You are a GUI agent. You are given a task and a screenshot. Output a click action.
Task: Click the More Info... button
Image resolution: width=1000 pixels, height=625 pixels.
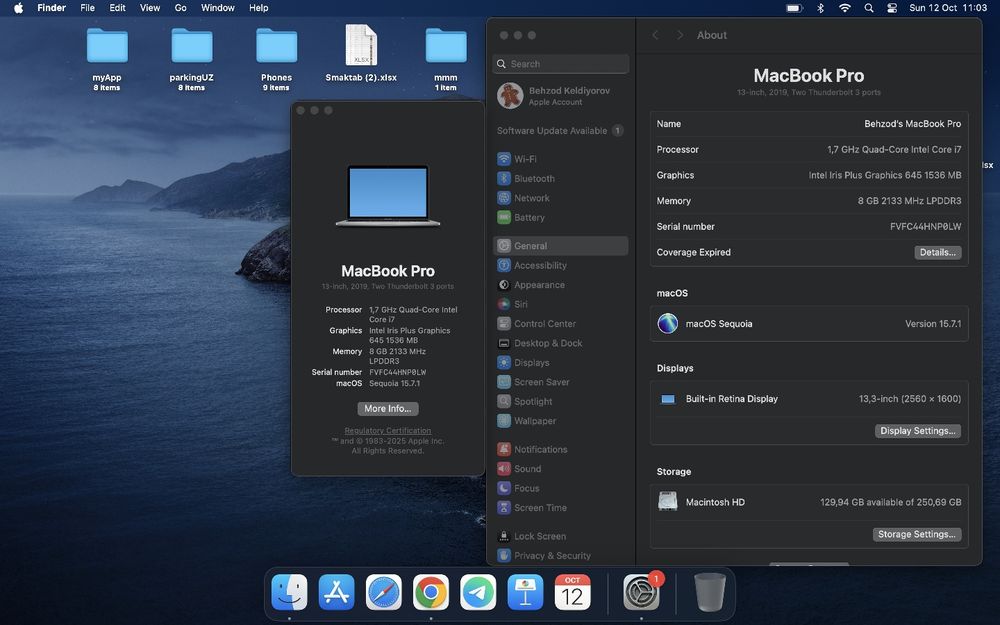(x=388, y=409)
